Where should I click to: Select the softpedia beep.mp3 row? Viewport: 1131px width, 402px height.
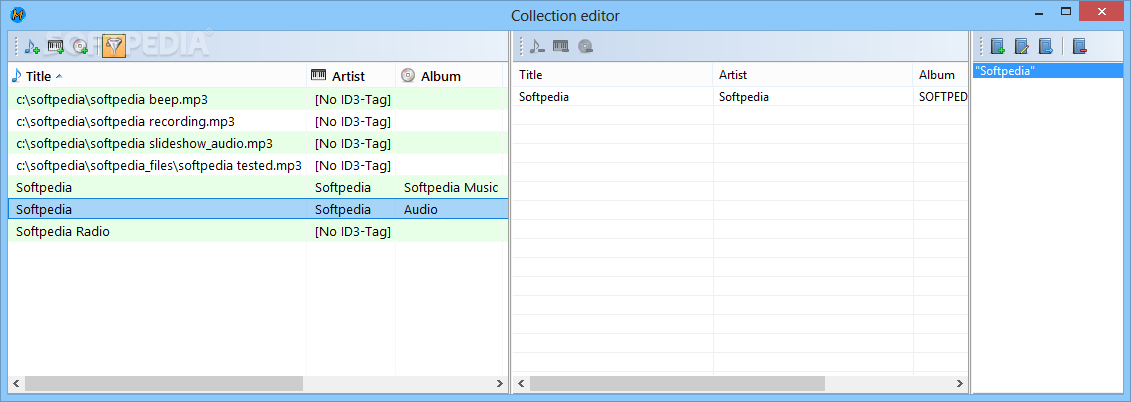coord(258,100)
